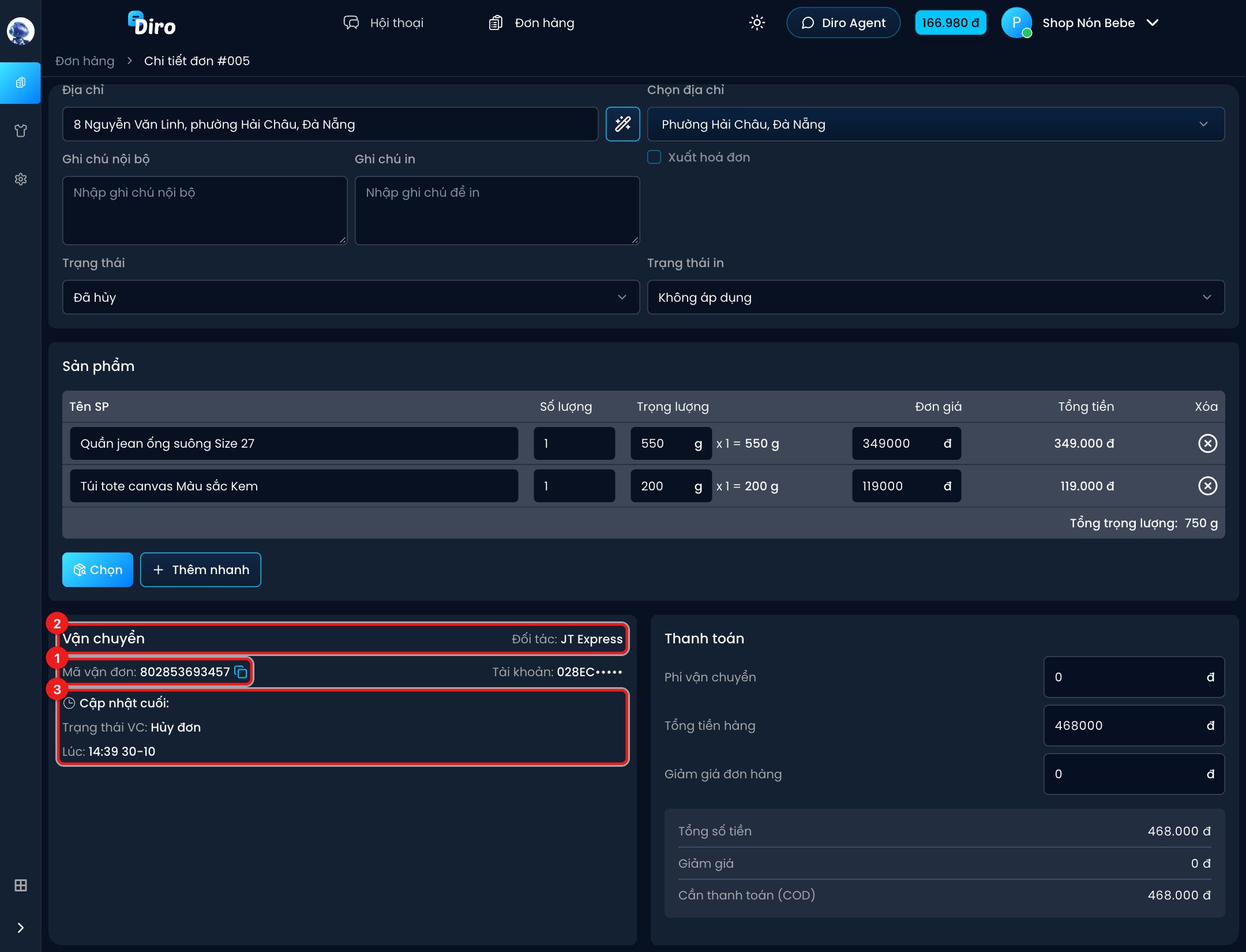
Task: Edit Túi tote canvas name field
Action: tap(294, 486)
